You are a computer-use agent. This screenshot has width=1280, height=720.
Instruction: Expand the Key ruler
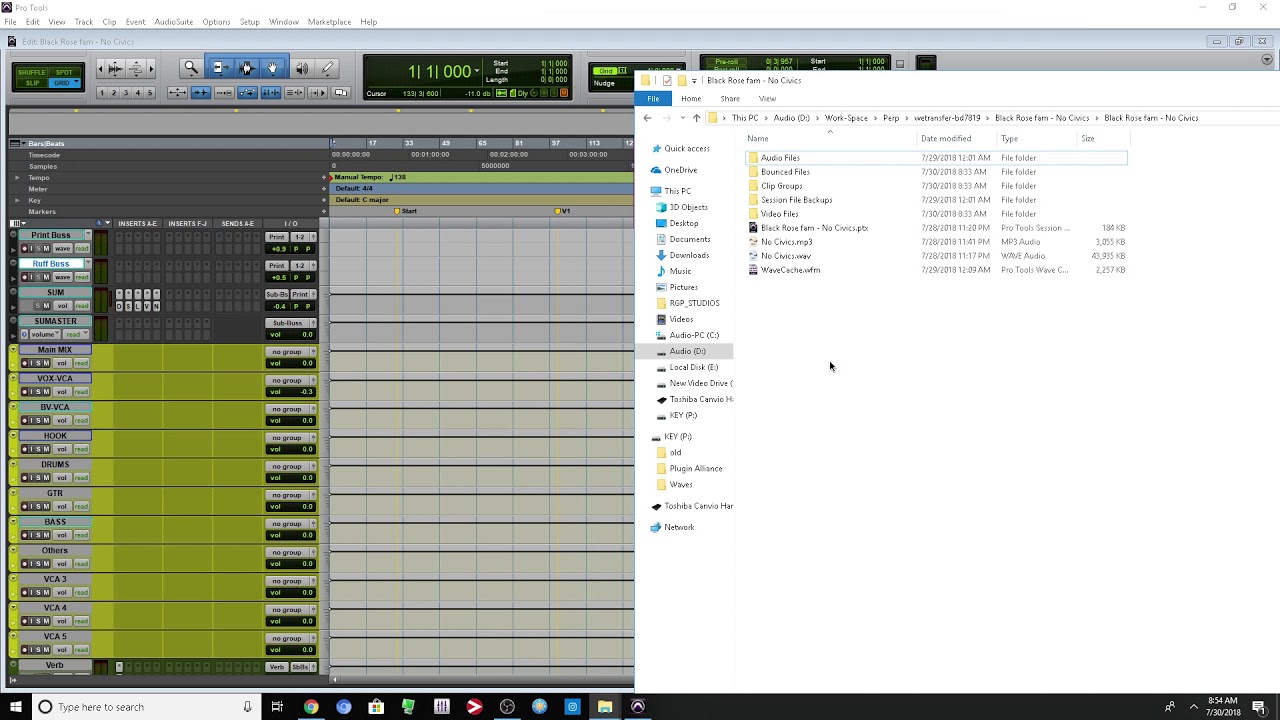(17, 200)
